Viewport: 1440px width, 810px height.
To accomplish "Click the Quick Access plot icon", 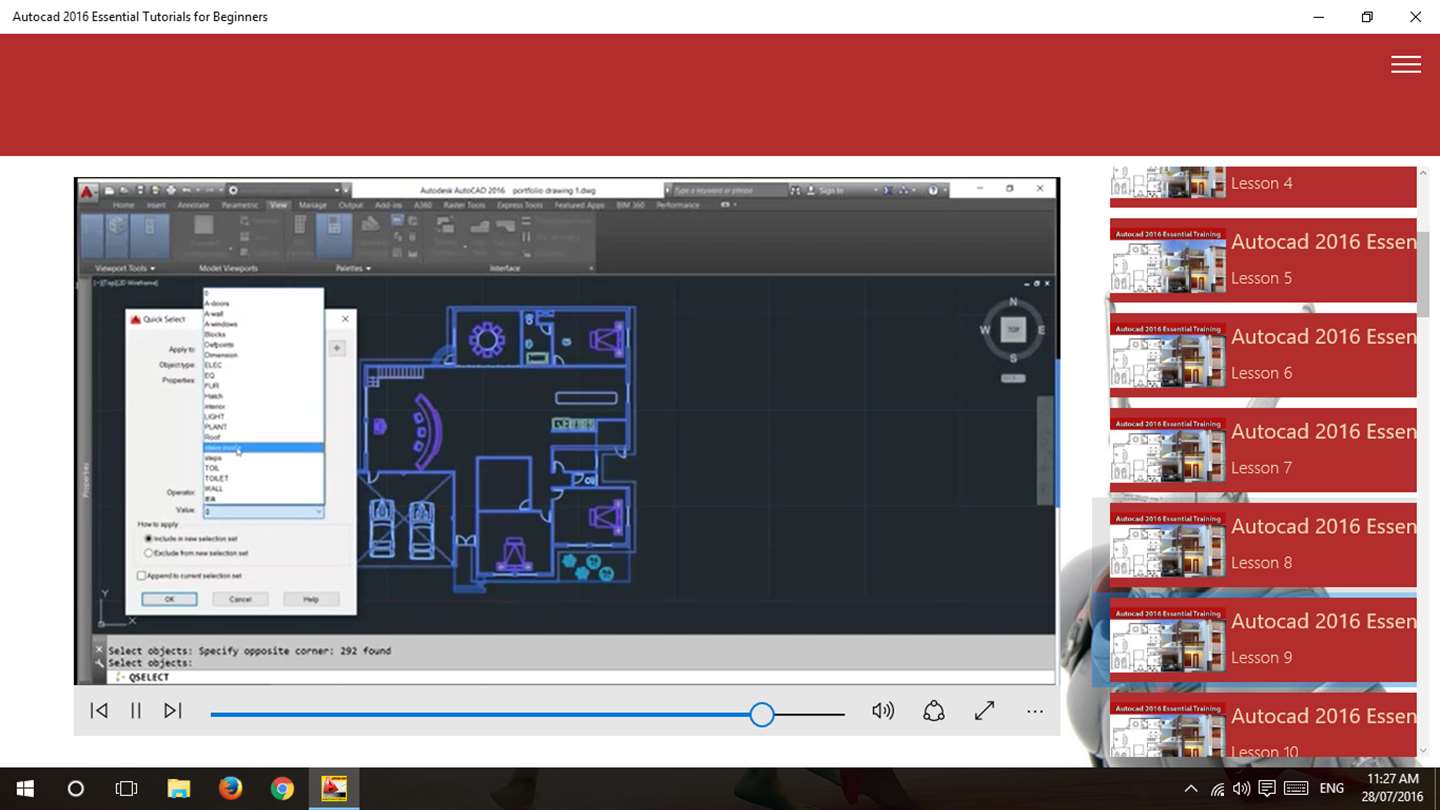I will tap(171, 190).
